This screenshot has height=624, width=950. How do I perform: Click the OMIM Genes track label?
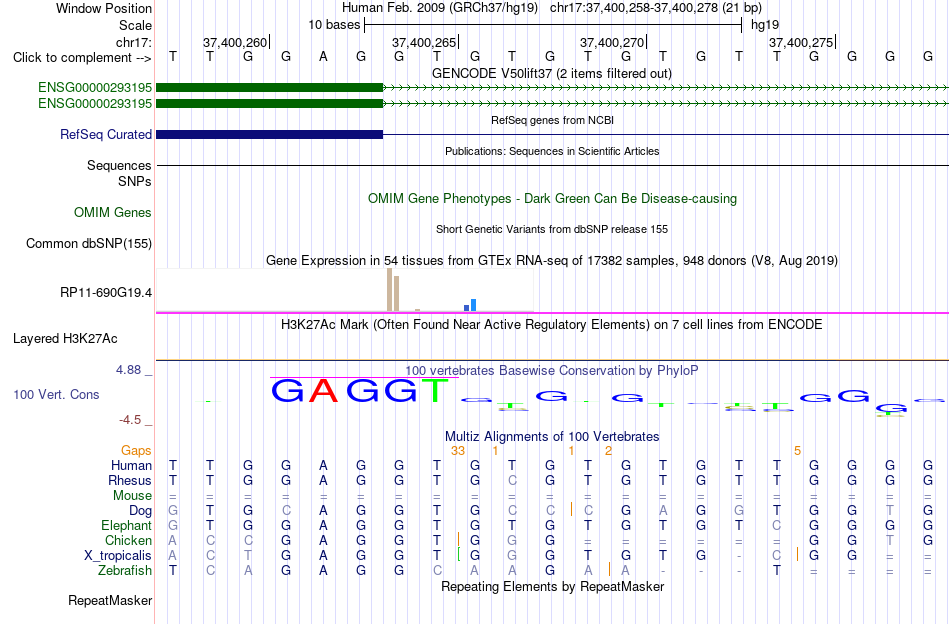pos(112,213)
